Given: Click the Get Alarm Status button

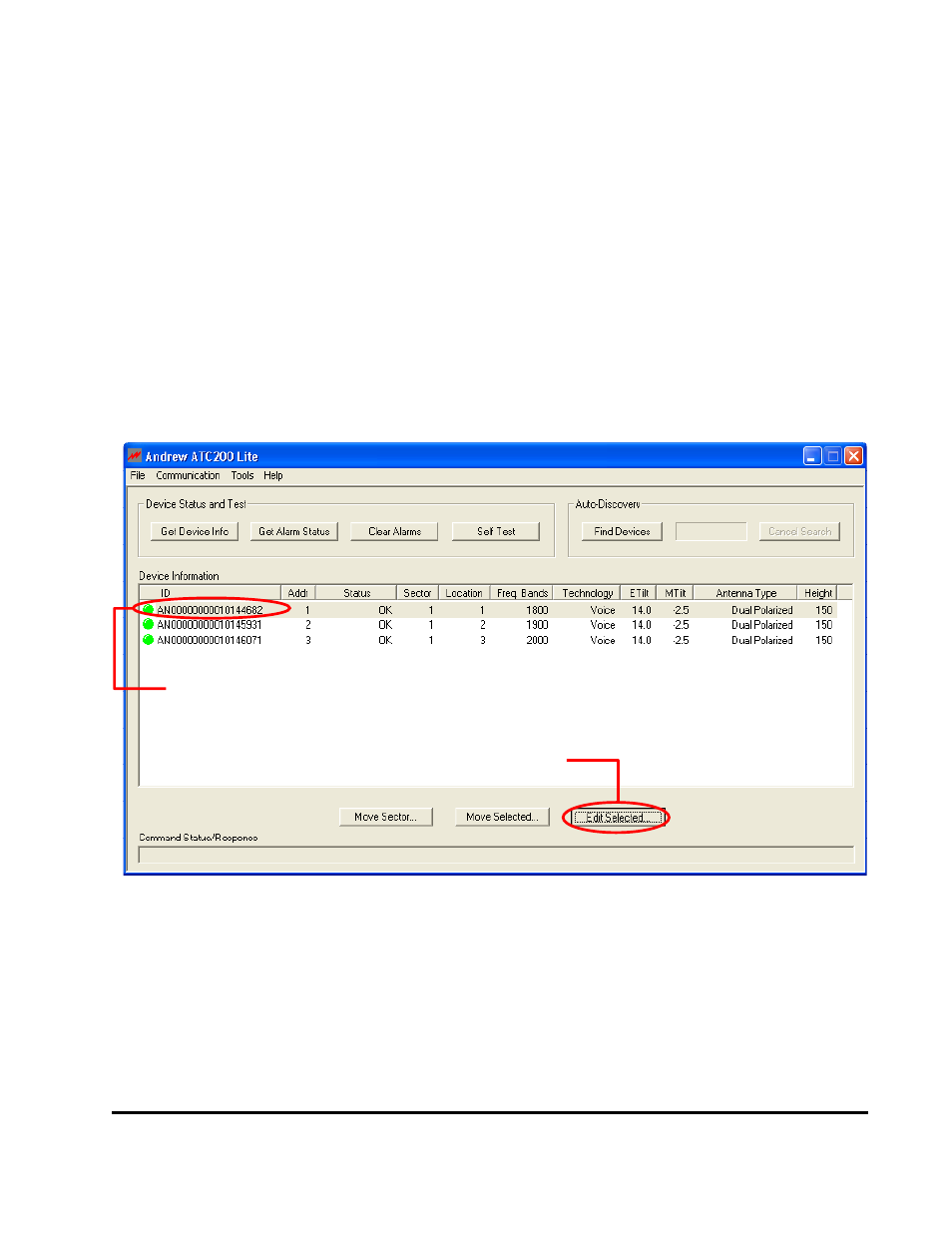Looking at the screenshot, I should point(294,532).
